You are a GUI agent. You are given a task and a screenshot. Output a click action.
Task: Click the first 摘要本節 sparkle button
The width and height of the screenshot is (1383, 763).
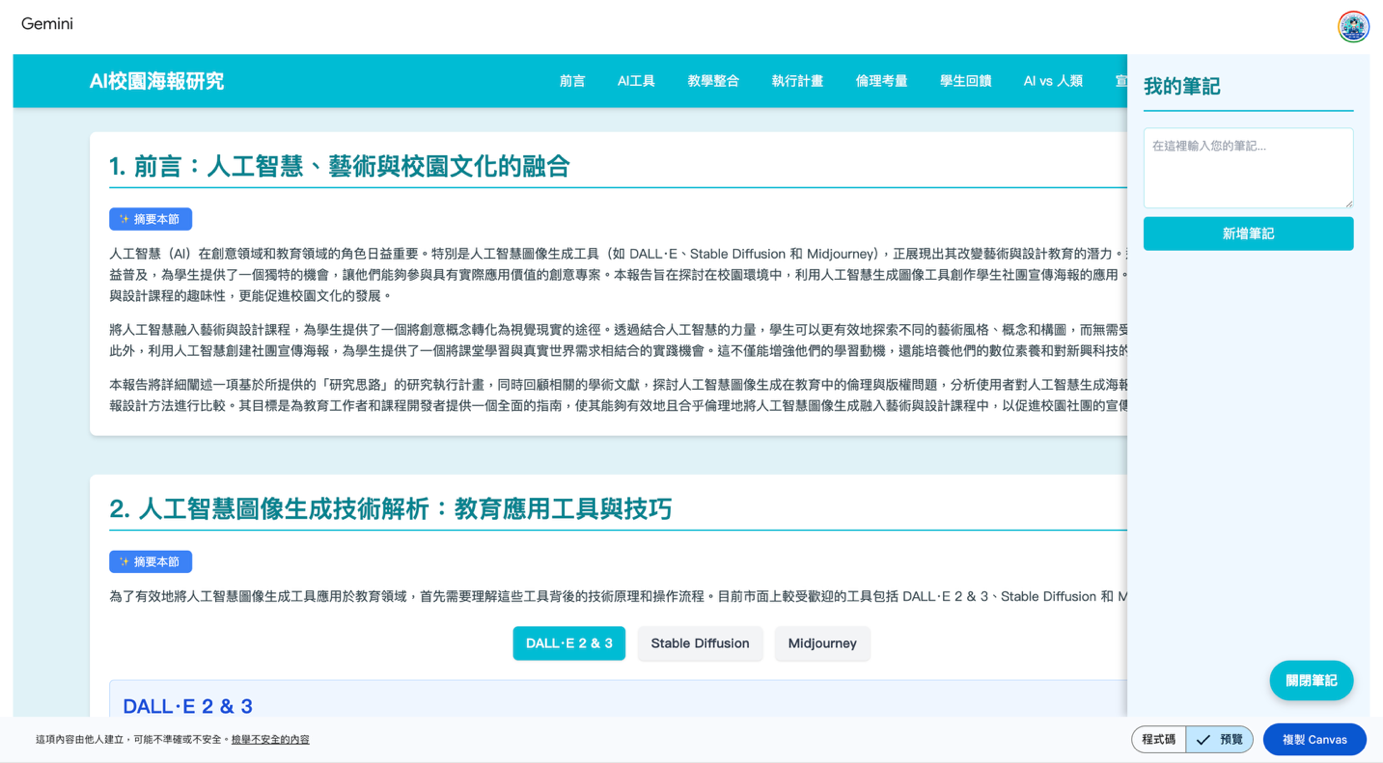[x=150, y=219]
